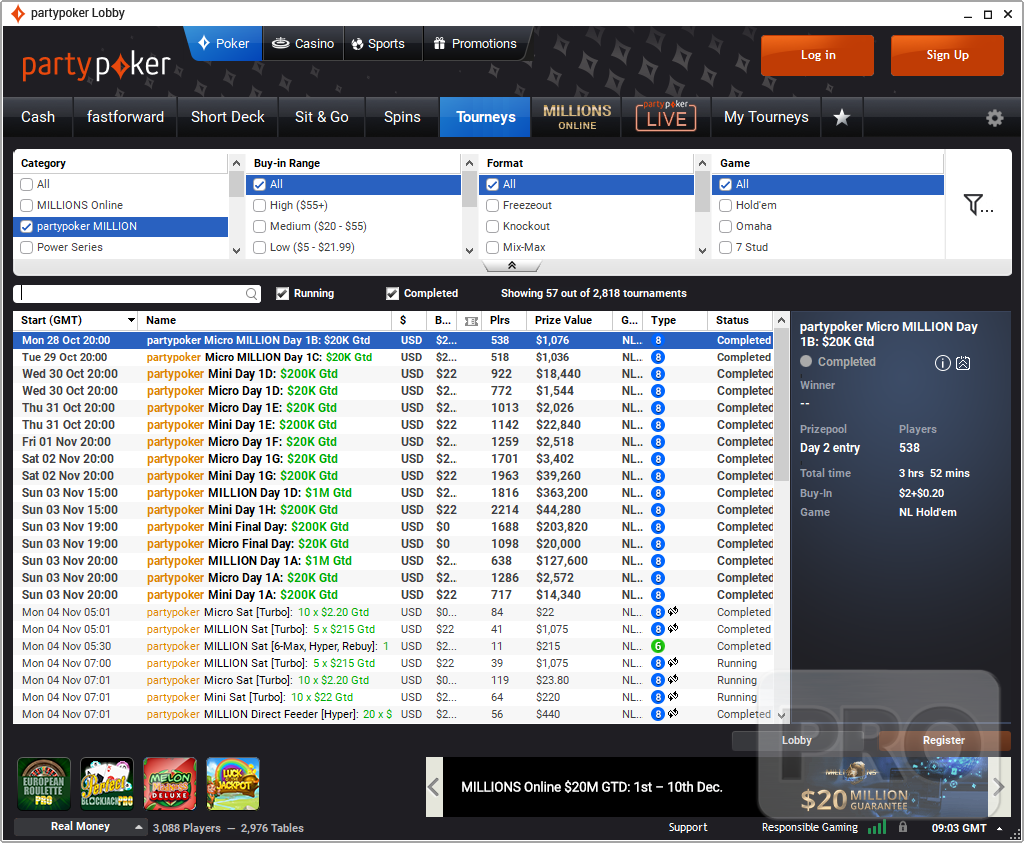Image resolution: width=1024 pixels, height=843 pixels.
Task: Open tournament info icon in details panel
Action: click(x=942, y=363)
